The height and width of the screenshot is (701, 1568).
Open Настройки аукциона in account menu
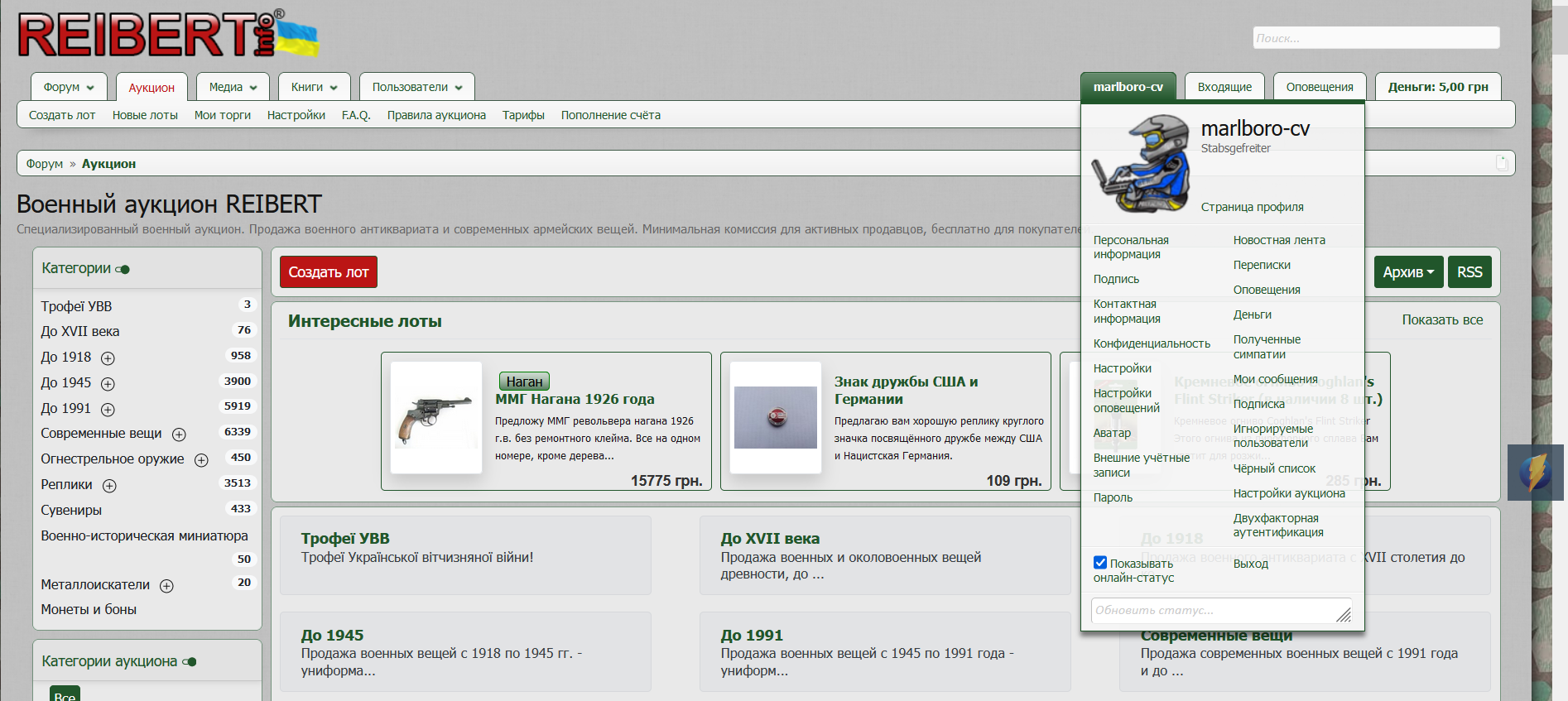1289,493
